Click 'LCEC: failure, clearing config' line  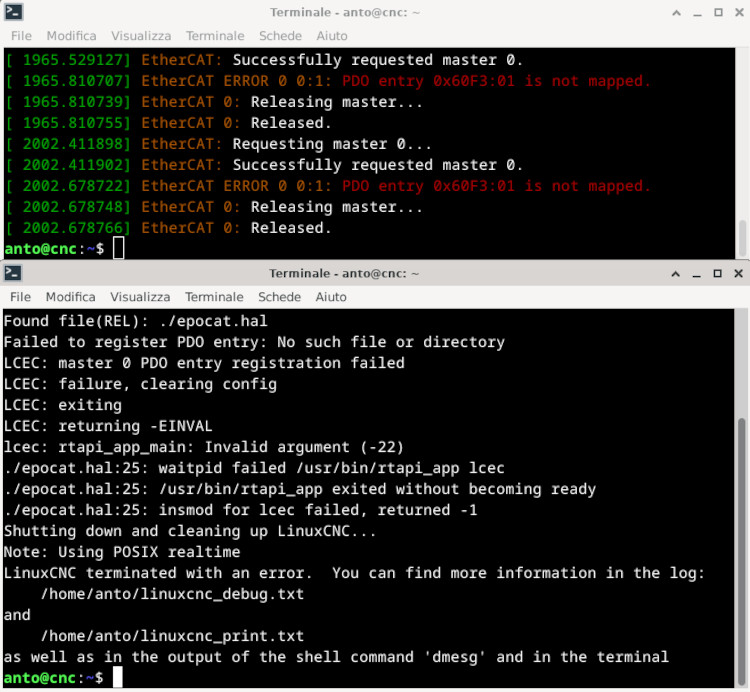[x=140, y=384]
